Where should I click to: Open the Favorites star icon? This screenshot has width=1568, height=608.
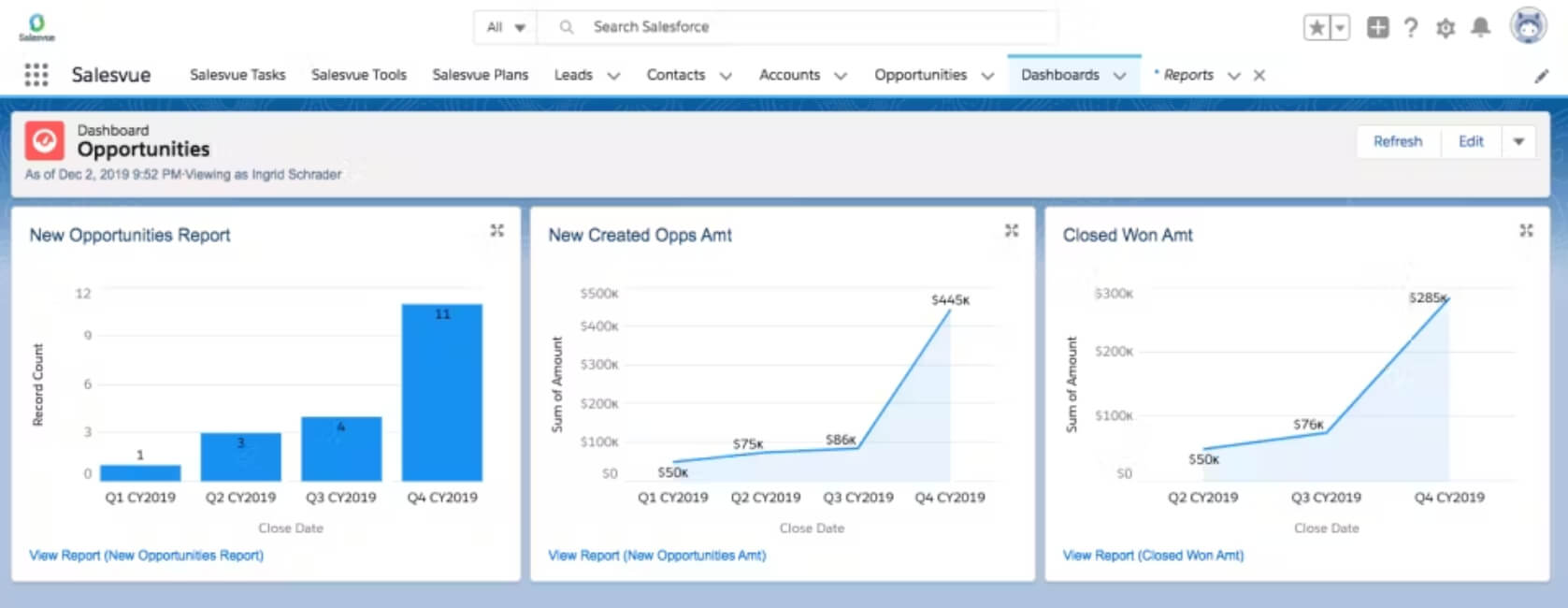point(1316,28)
